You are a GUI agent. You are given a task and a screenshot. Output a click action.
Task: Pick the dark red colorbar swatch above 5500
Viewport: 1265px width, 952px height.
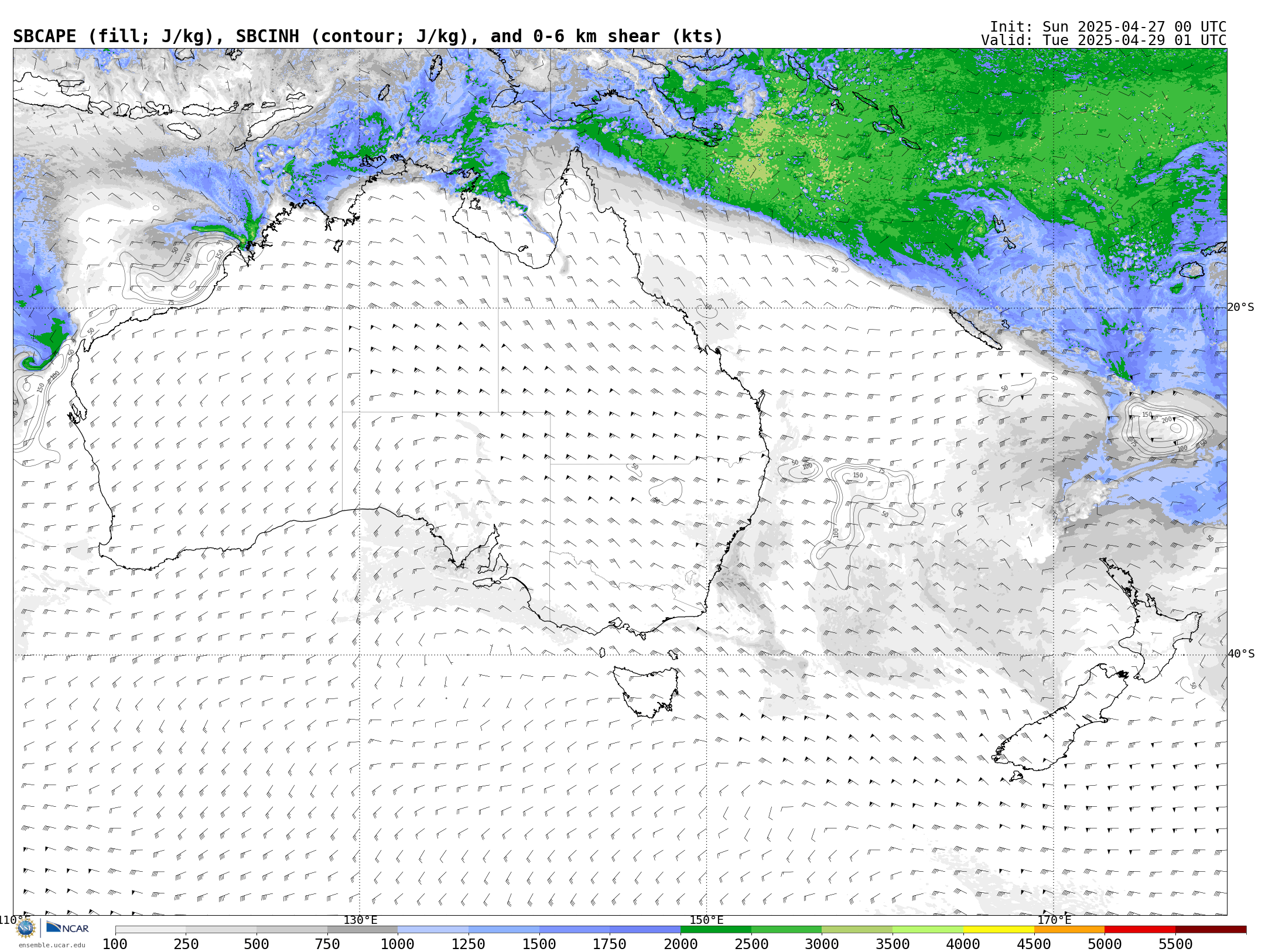(x=1211, y=930)
